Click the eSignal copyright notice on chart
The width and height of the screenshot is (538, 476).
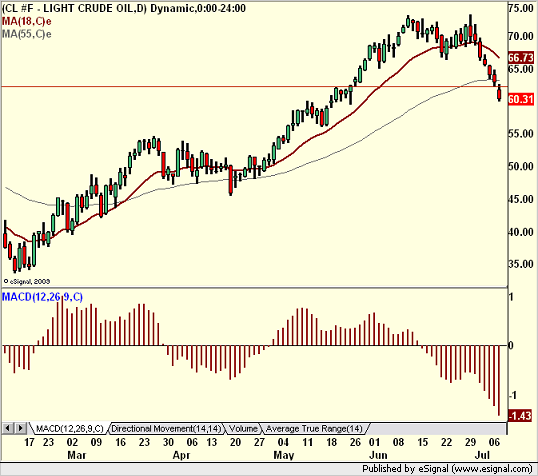(27, 281)
